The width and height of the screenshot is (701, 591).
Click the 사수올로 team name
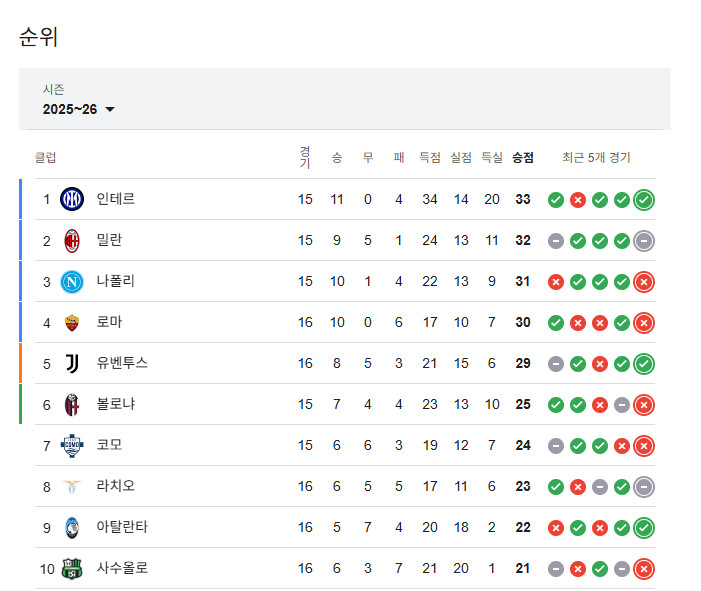click(x=122, y=568)
